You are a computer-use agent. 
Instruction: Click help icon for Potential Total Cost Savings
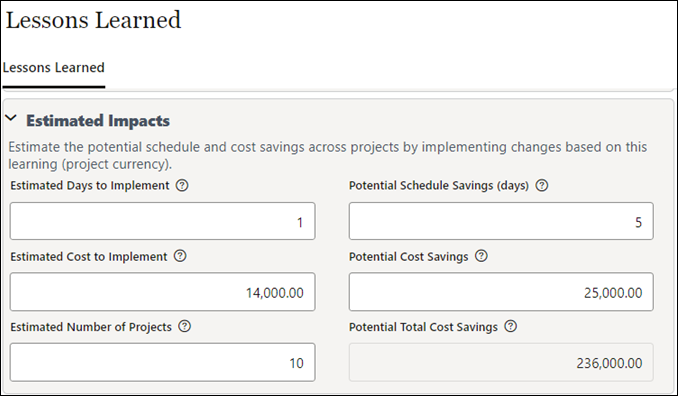click(511, 326)
